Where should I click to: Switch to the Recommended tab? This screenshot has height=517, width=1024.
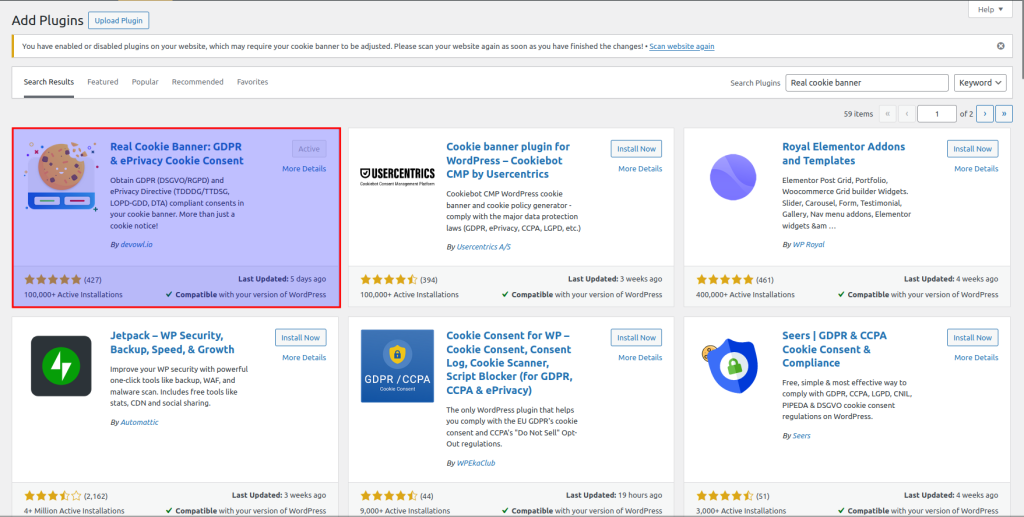click(197, 82)
